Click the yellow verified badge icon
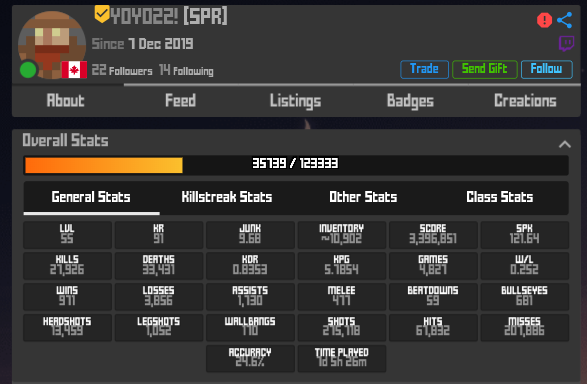 (x=101, y=14)
